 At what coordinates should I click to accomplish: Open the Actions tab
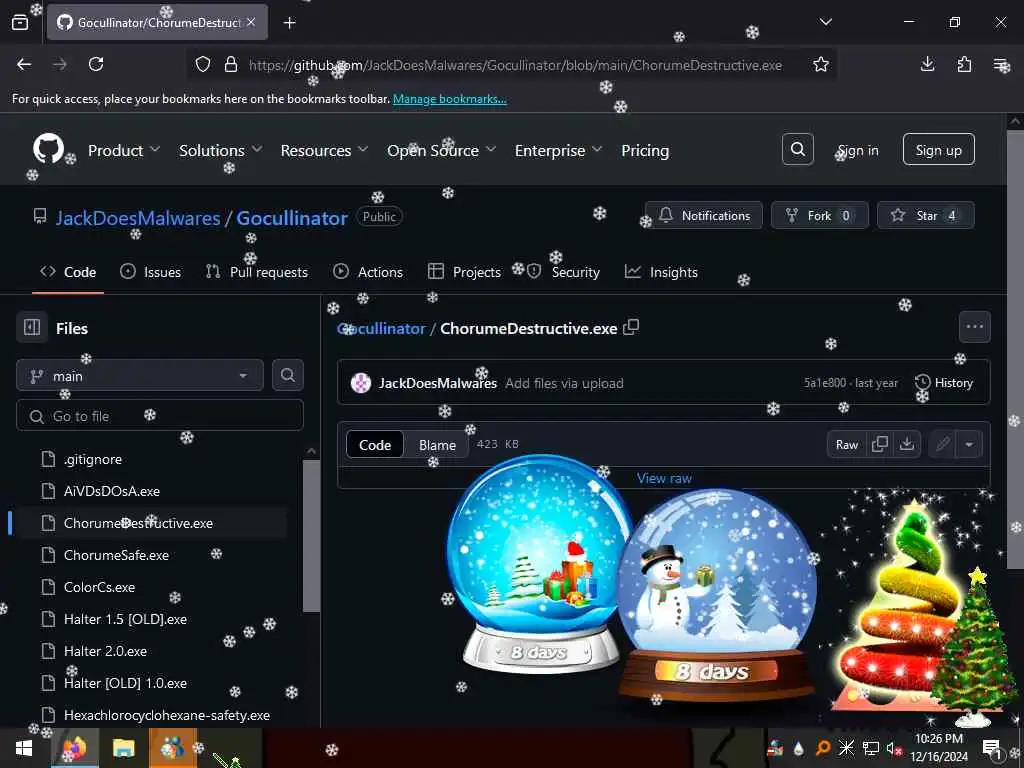coord(368,272)
